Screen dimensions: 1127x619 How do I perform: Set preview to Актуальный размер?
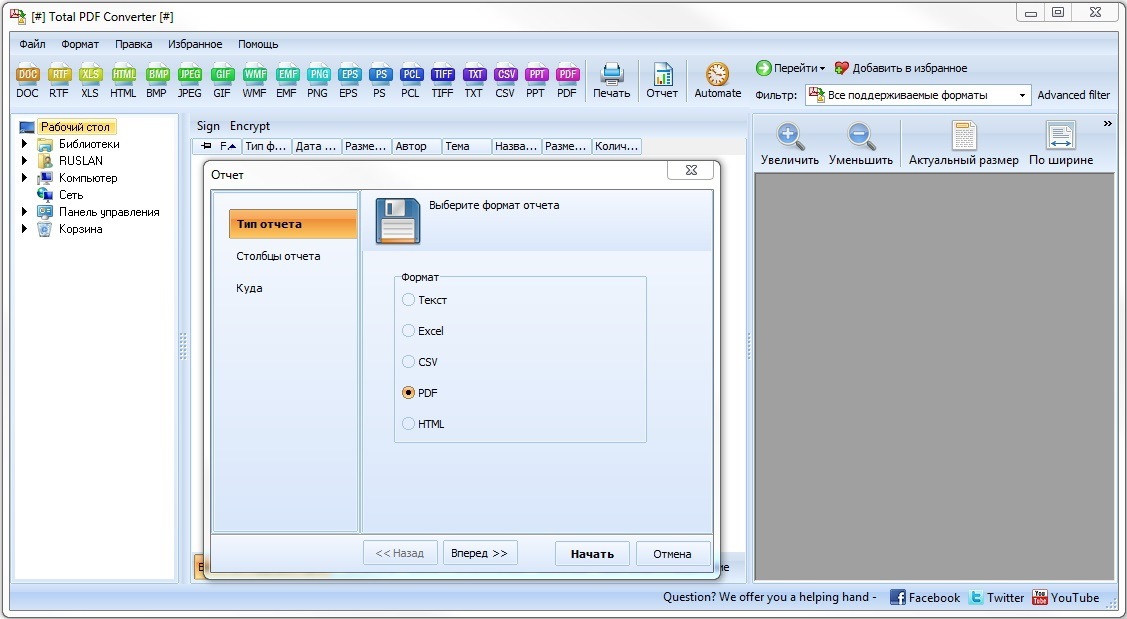click(x=964, y=144)
